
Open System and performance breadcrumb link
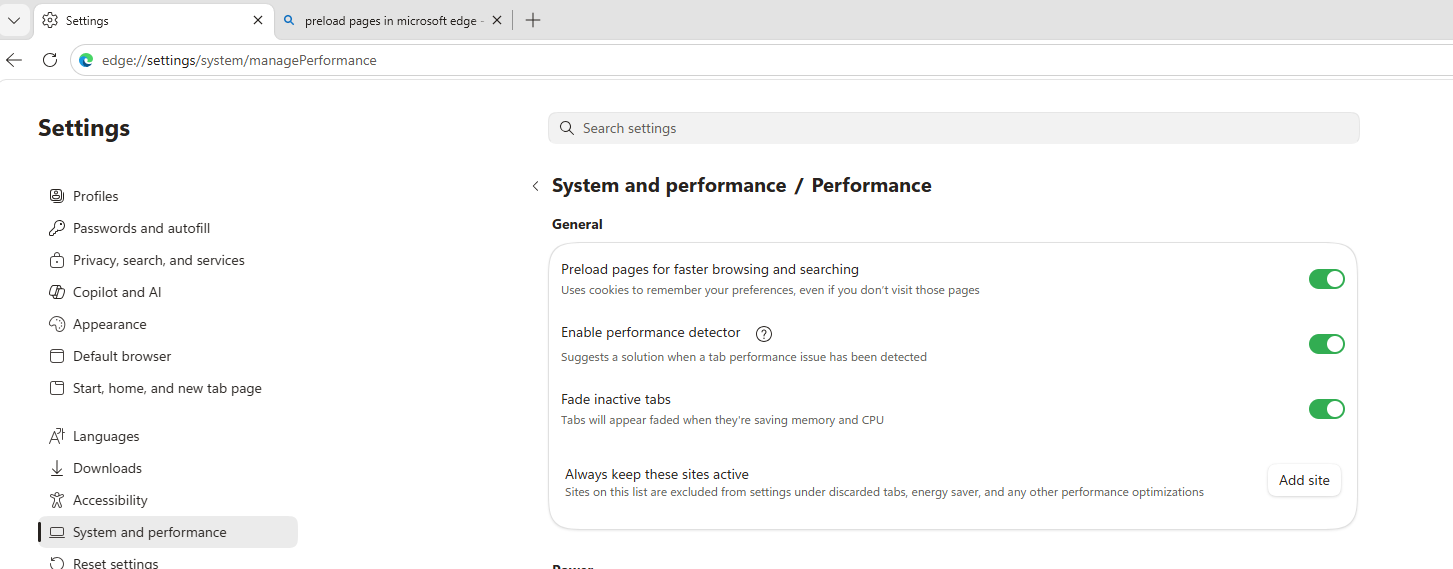coord(669,185)
